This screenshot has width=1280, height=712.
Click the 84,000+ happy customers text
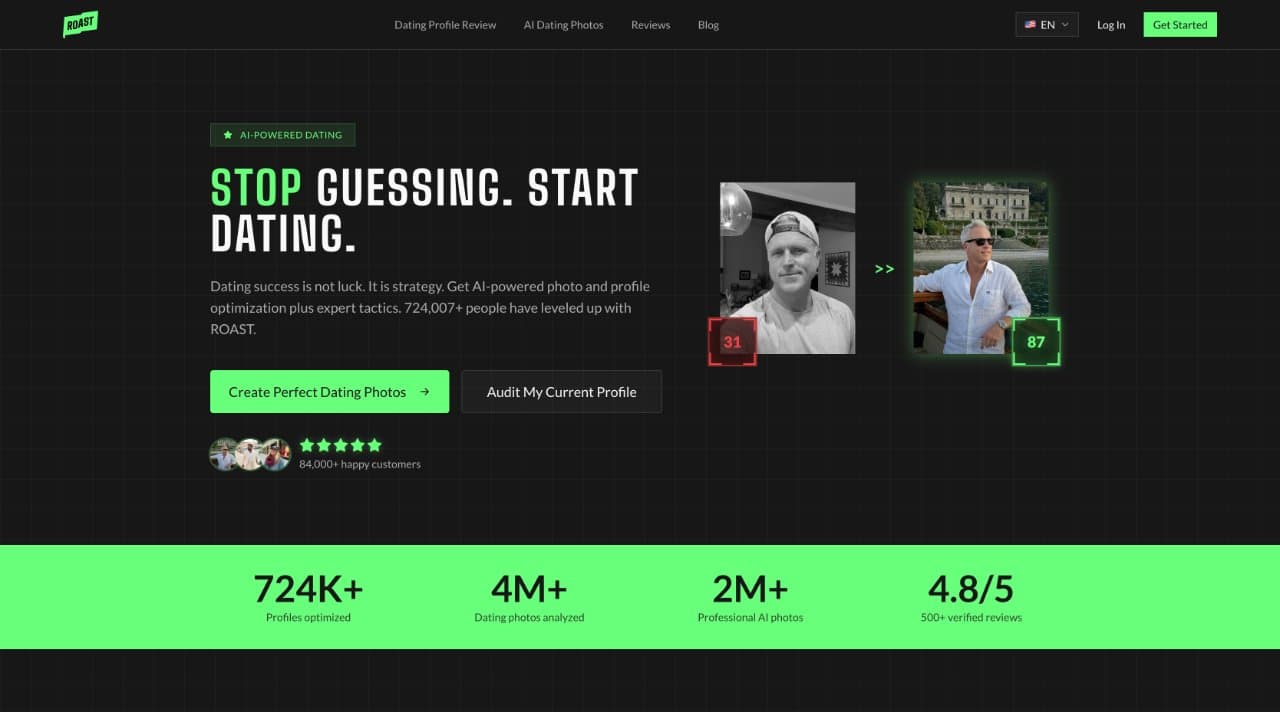click(x=360, y=464)
